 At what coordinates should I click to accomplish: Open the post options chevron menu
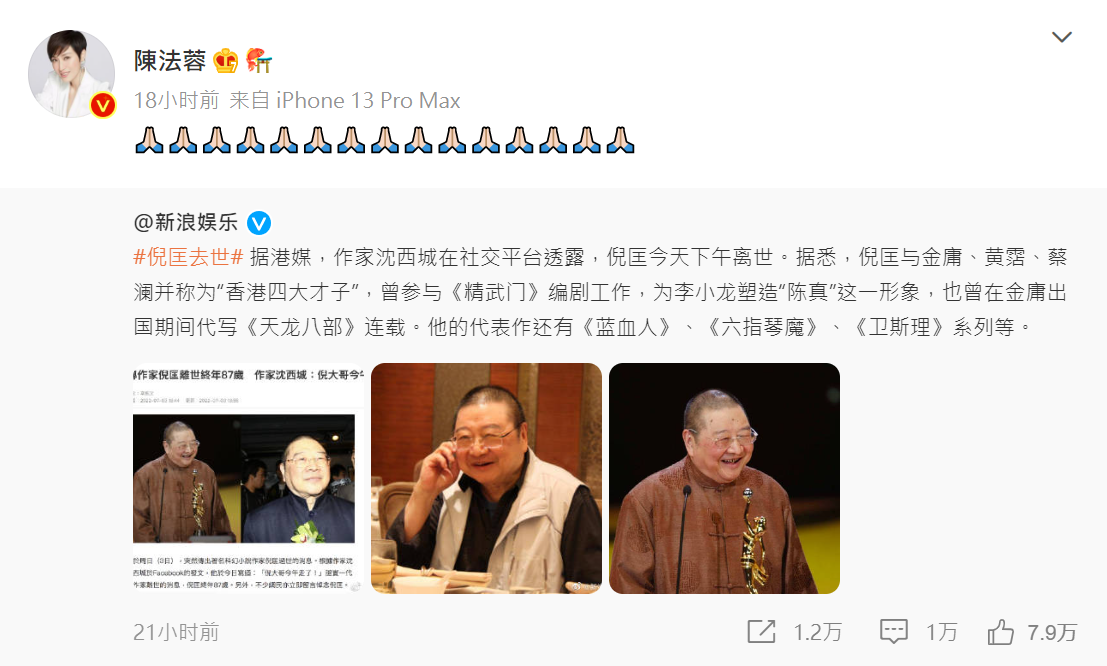click(x=1061, y=37)
